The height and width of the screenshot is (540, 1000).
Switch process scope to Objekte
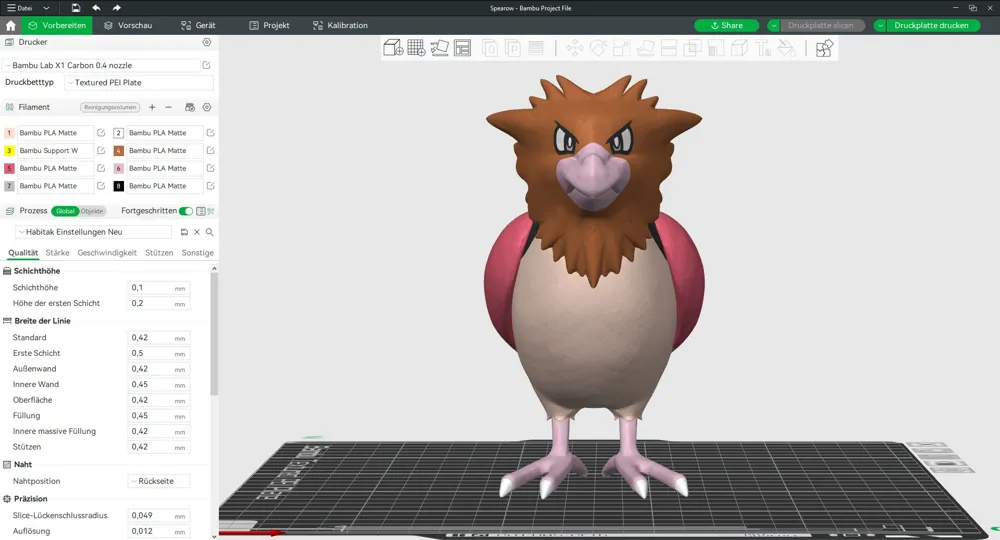(x=92, y=211)
